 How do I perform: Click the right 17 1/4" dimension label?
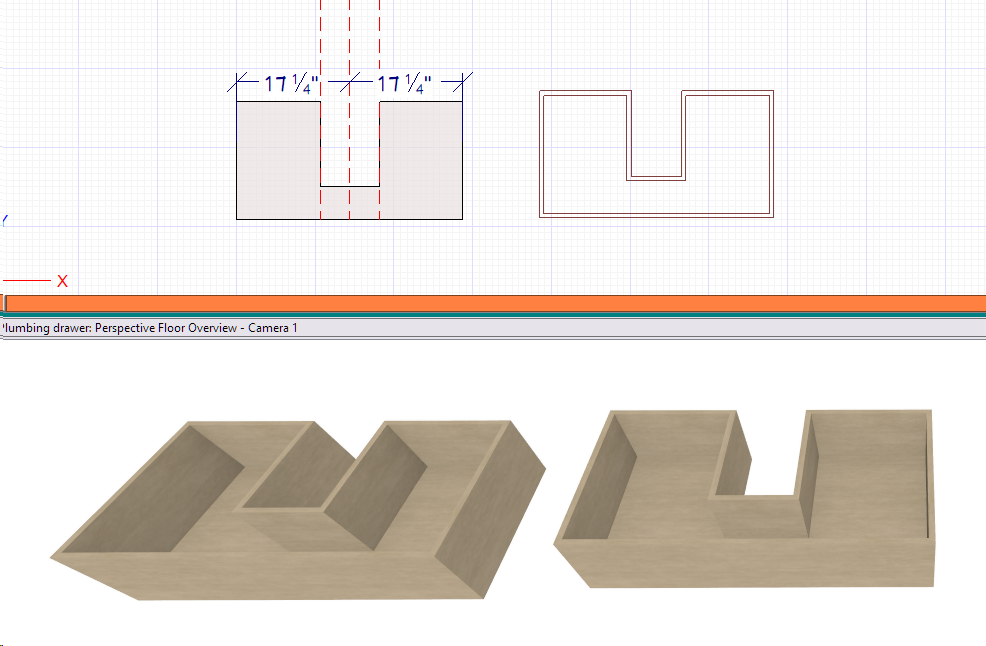point(403,85)
